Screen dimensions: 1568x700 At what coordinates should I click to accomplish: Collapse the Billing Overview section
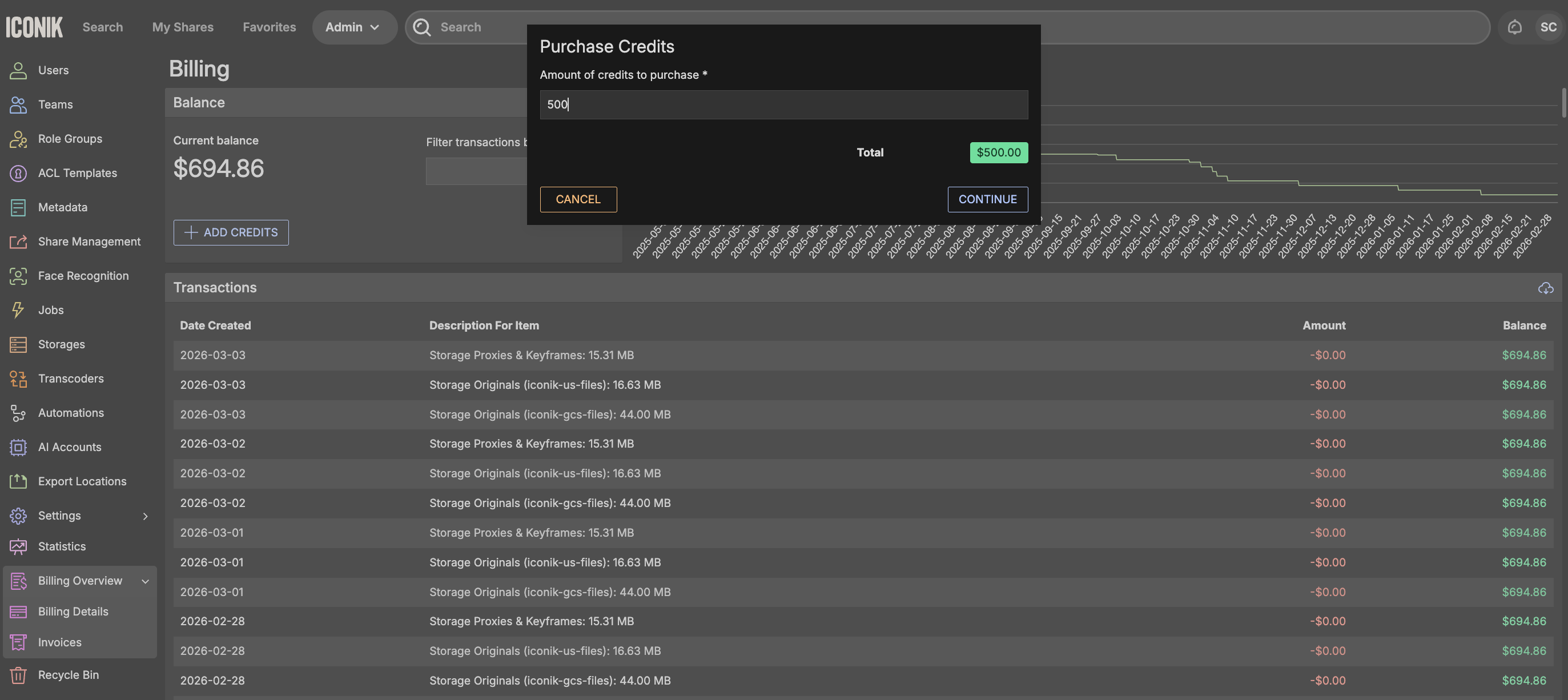[145, 581]
